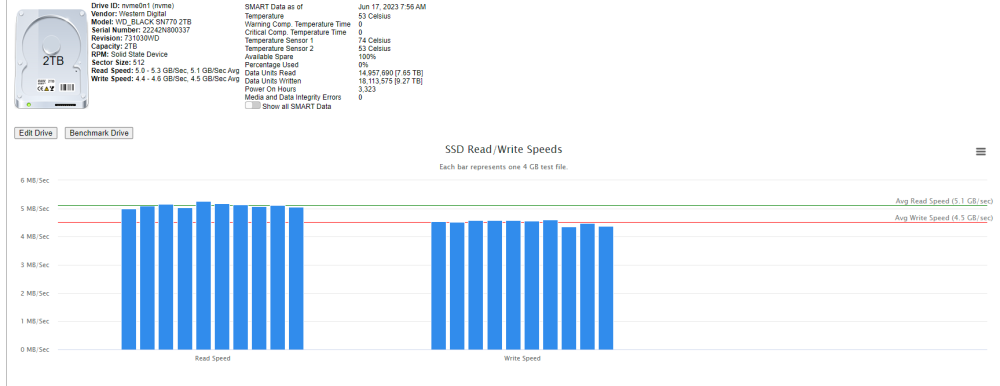Screen dimensions: 1000x386
Task: Click the Revision 731030WD text
Action: coord(125,38)
